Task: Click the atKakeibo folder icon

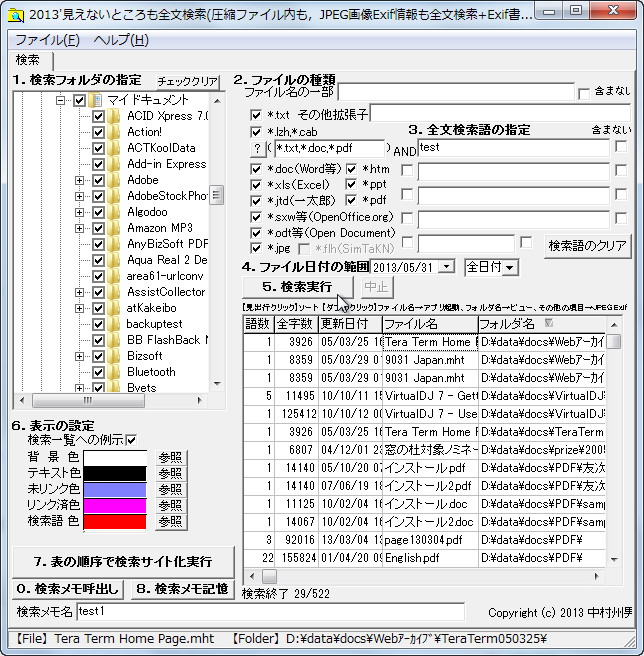Action: click(x=113, y=308)
